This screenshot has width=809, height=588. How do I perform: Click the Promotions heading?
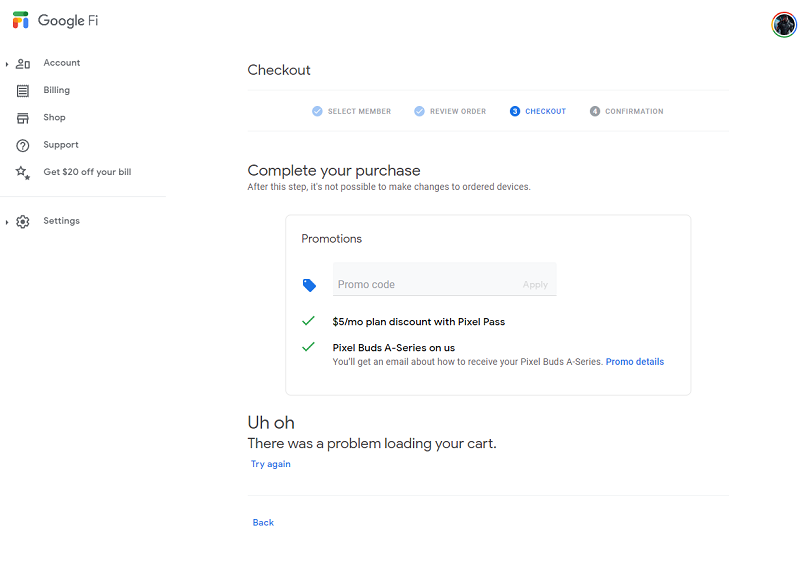click(x=331, y=238)
